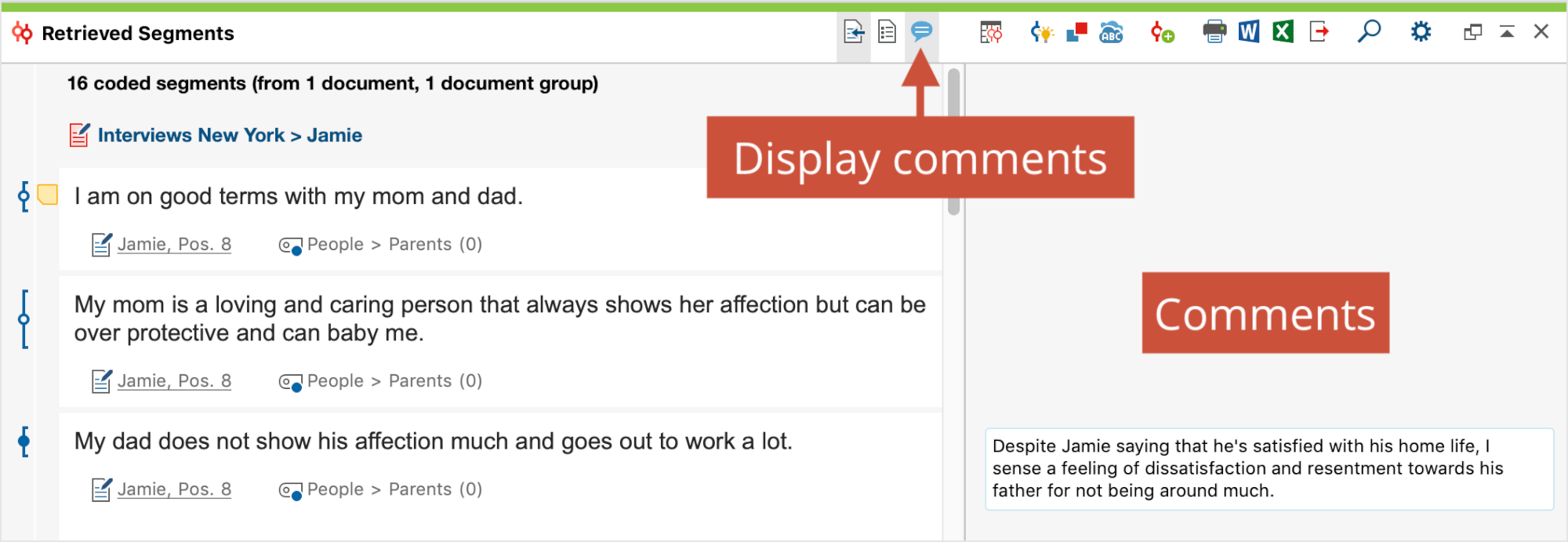Open 'Jamie, Pos. 8' link under 'My dad' segment
Viewport: 1568px width, 542px height.
pos(174,489)
